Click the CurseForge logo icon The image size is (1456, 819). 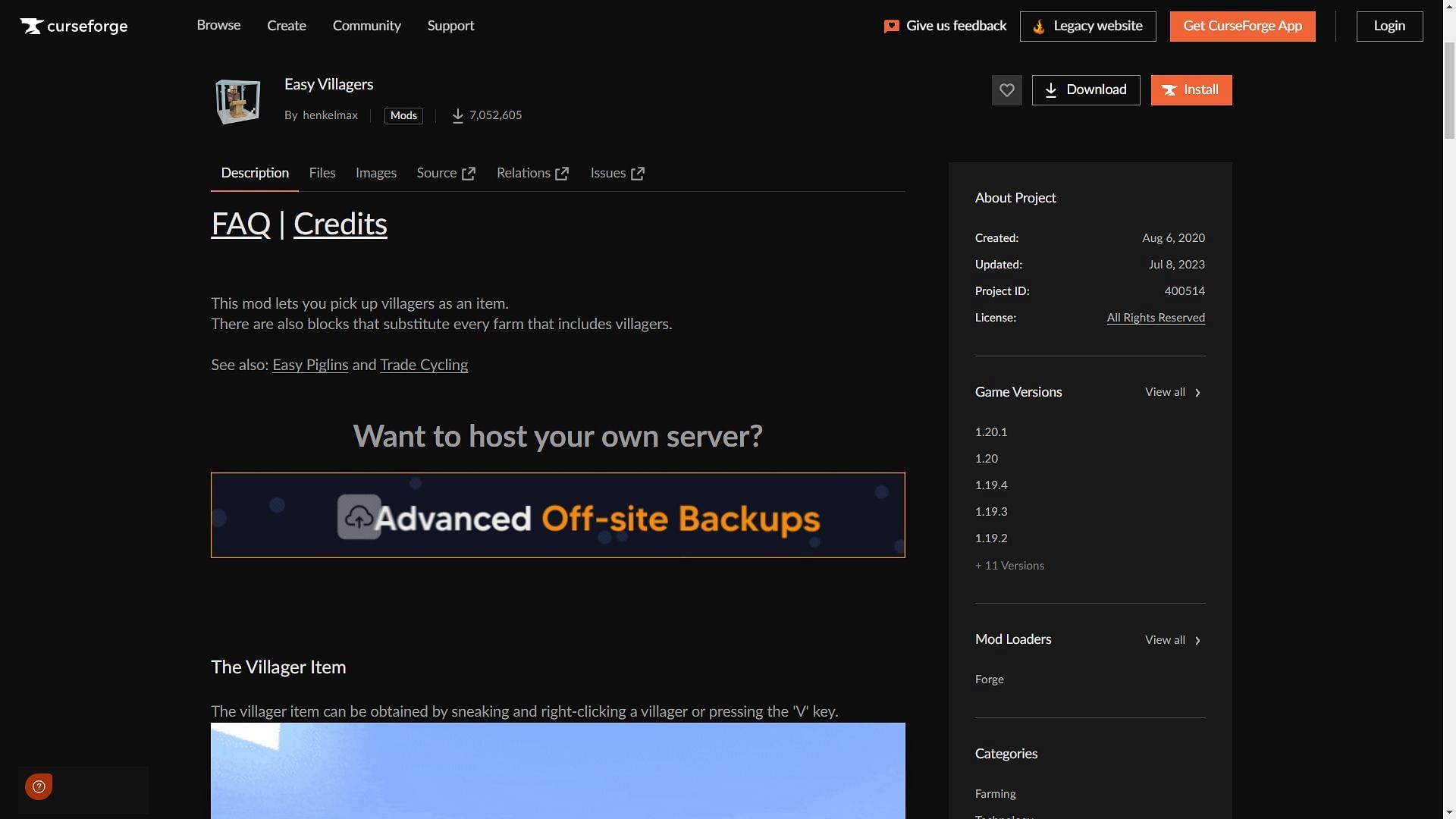tap(31, 27)
